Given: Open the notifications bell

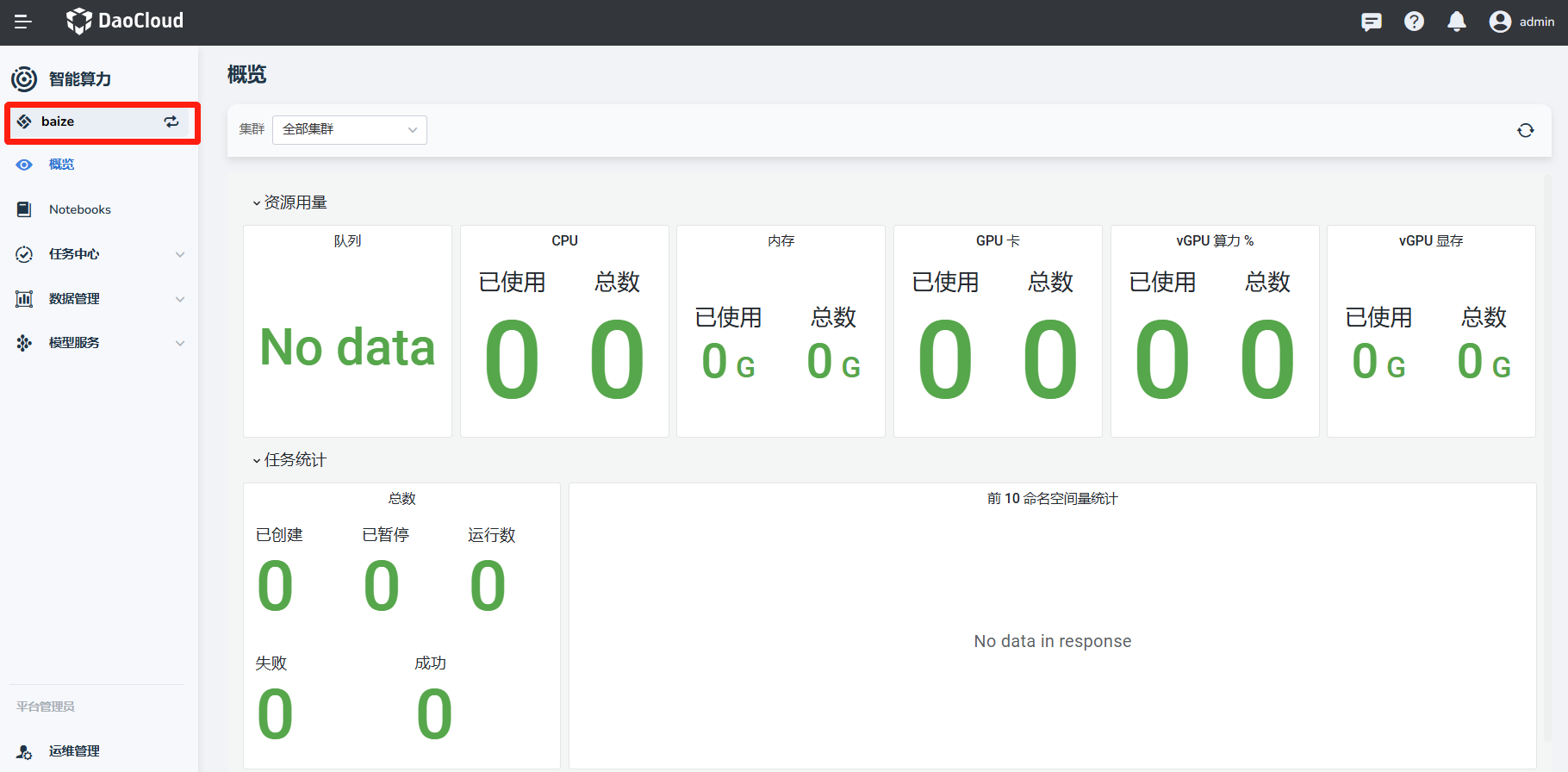Looking at the screenshot, I should tap(1457, 22).
